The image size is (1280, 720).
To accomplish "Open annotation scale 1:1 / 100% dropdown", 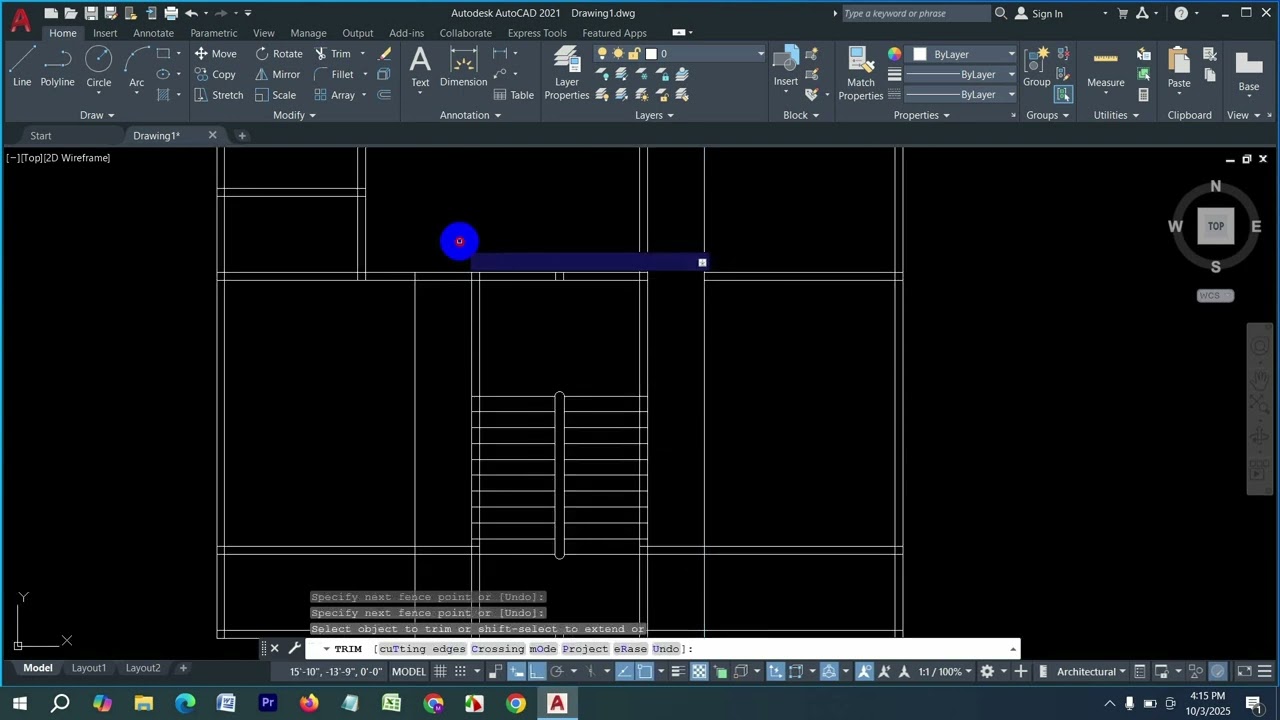I will tap(944, 671).
